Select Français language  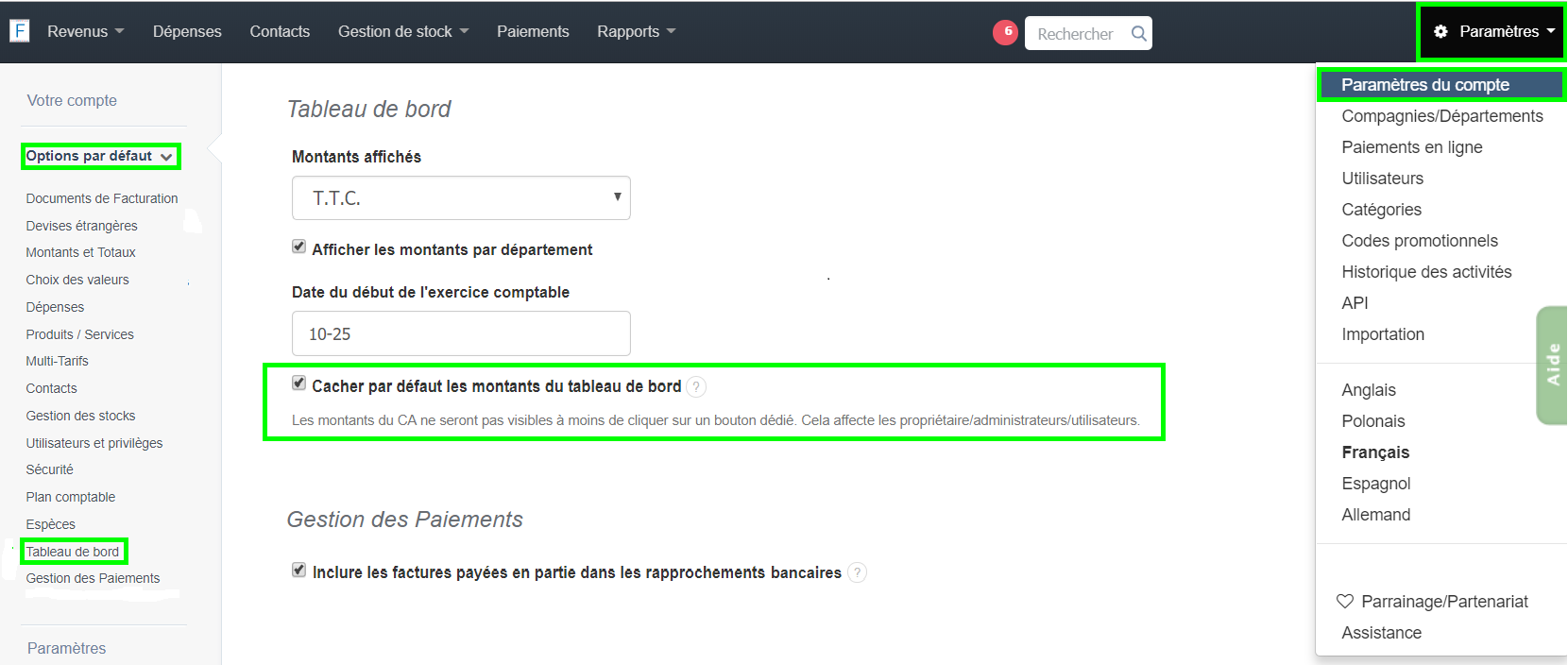(1375, 452)
